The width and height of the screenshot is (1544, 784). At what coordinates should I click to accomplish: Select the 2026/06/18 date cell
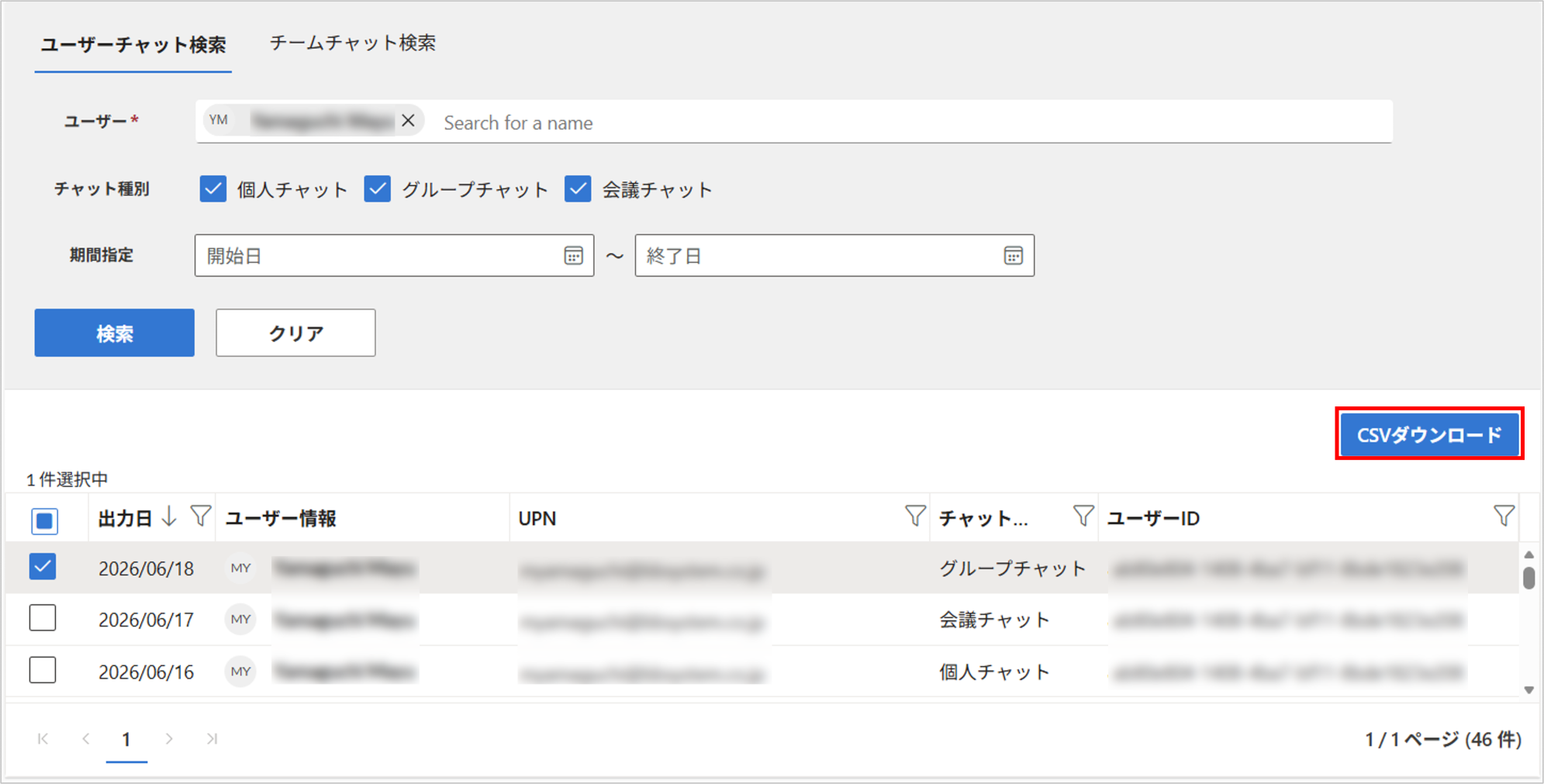[x=146, y=568]
